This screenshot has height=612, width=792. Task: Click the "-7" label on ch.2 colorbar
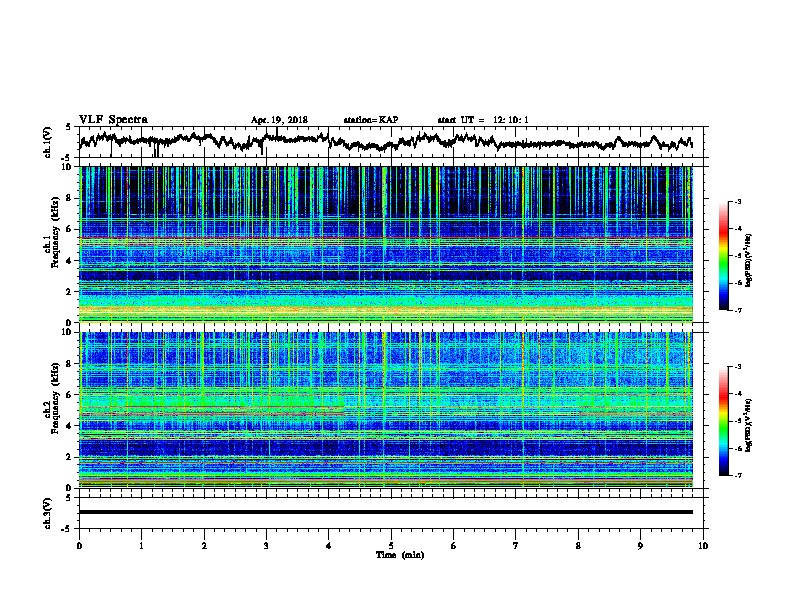(737, 476)
